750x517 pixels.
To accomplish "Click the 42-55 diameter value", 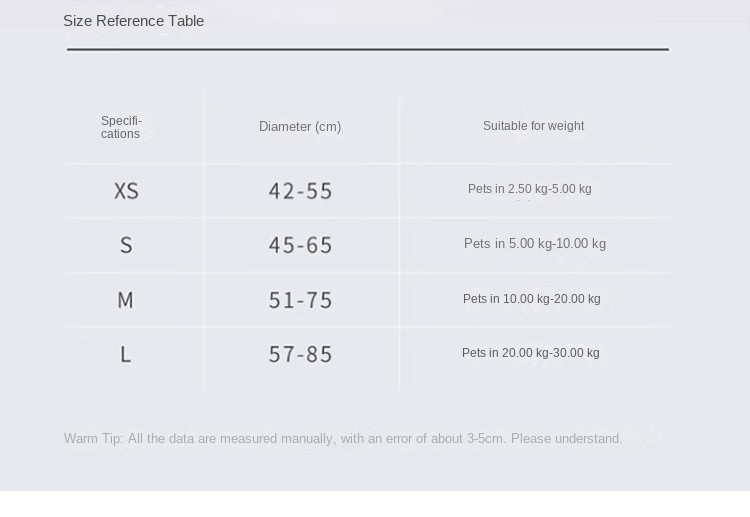I will click(300, 191).
